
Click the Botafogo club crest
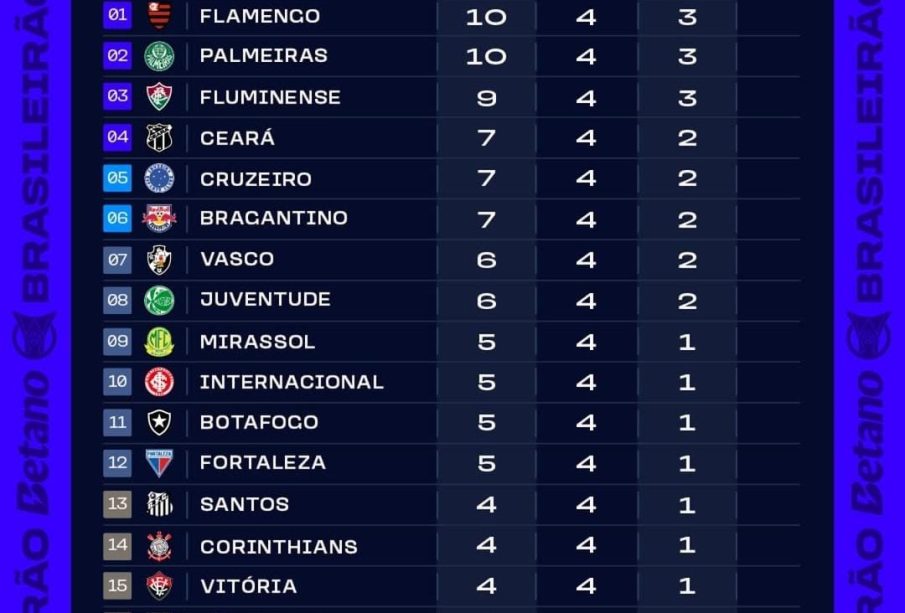(159, 422)
